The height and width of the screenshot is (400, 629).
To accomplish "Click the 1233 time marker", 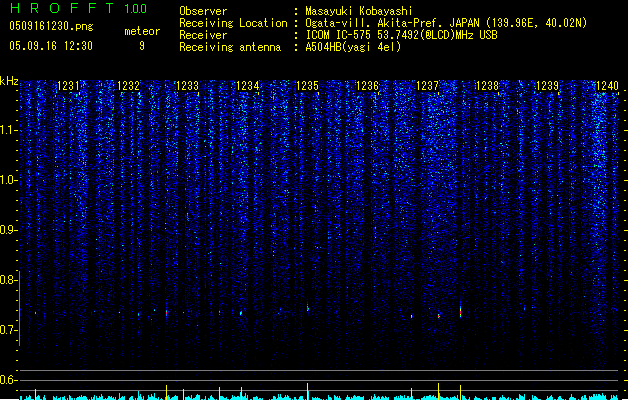I will pyautogui.click(x=188, y=86).
